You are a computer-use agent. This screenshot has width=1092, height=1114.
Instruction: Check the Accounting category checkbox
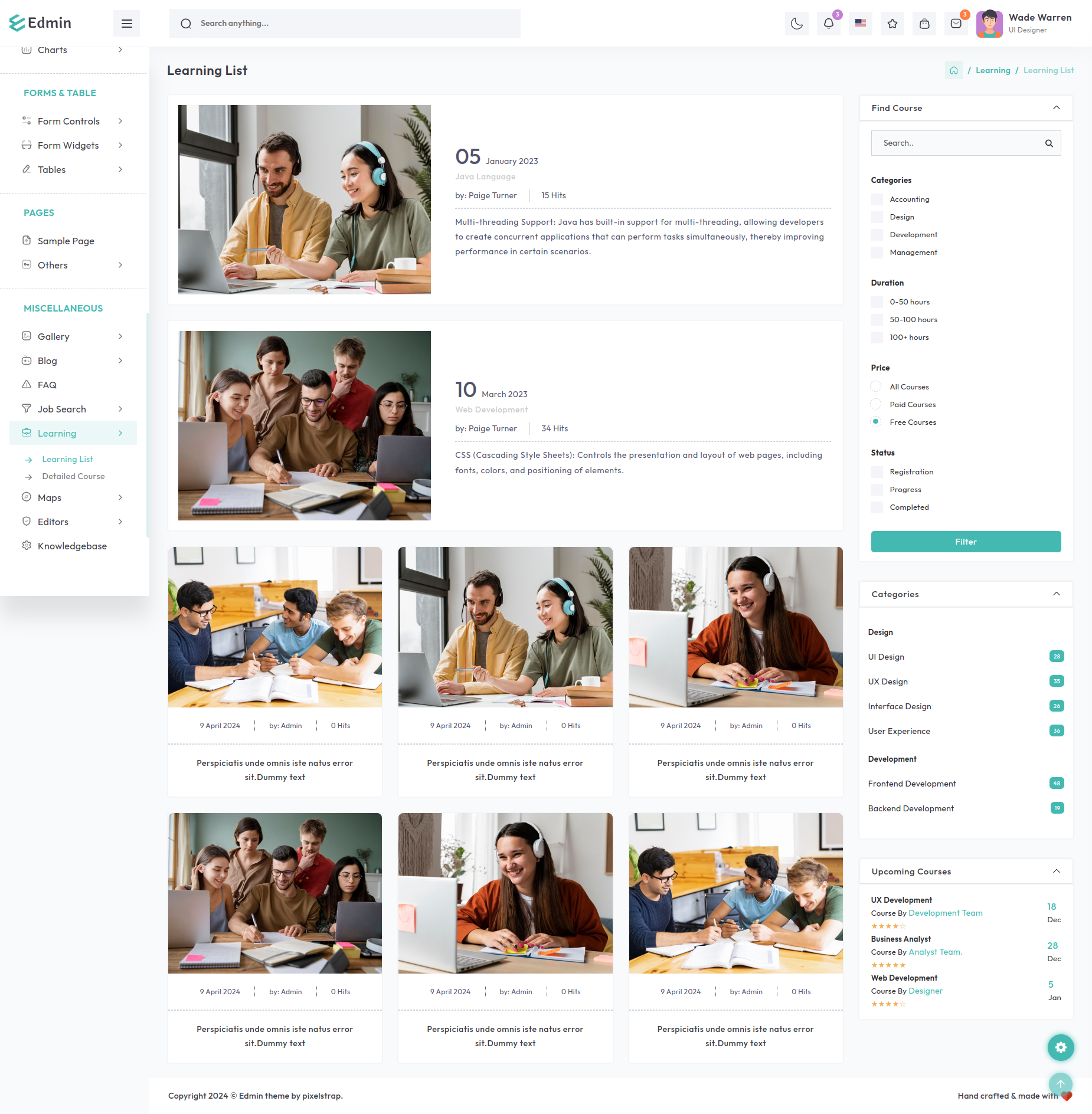(x=877, y=199)
